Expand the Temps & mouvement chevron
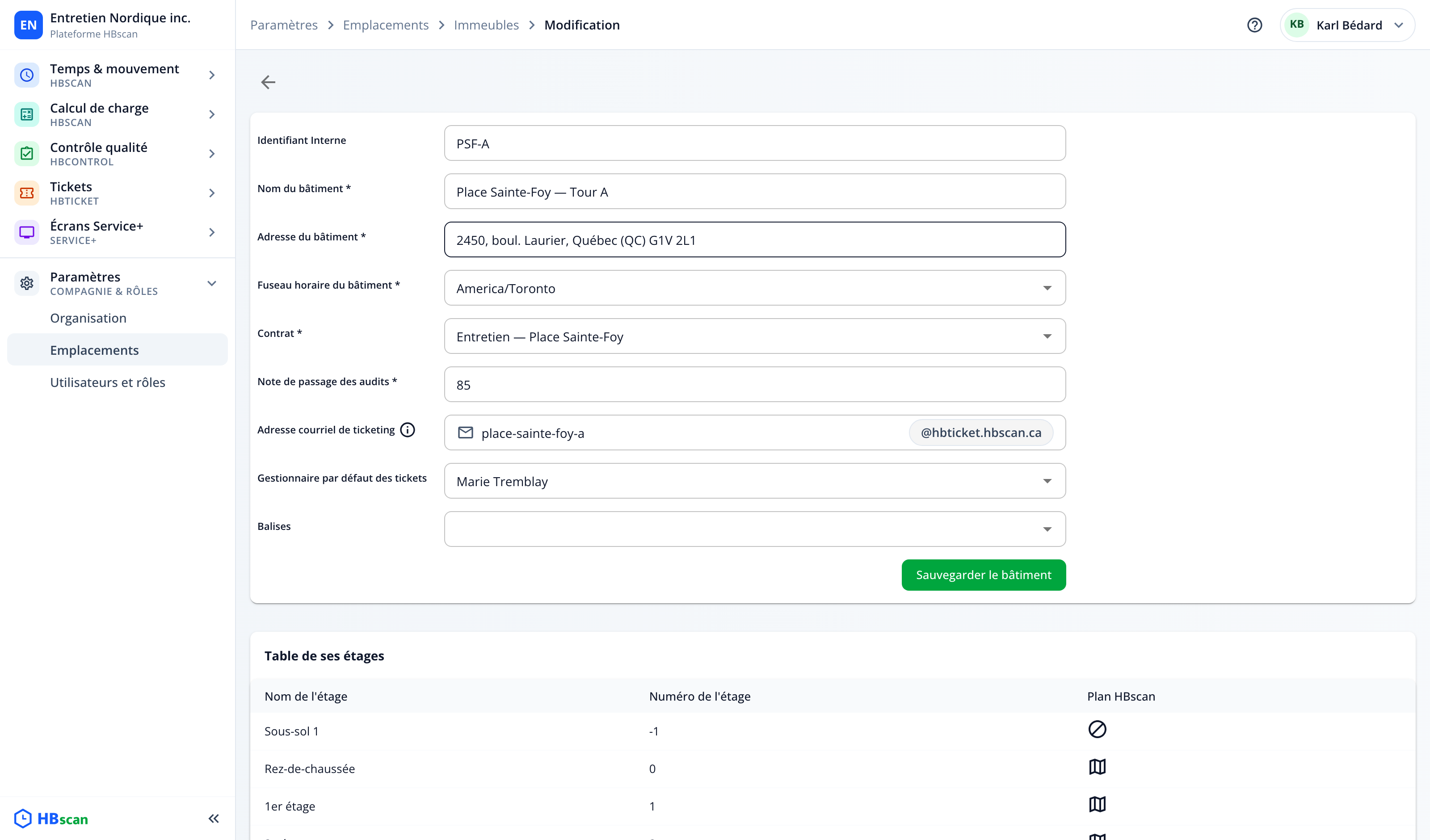Image resolution: width=1430 pixels, height=840 pixels. pyautogui.click(x=212, y=75)
